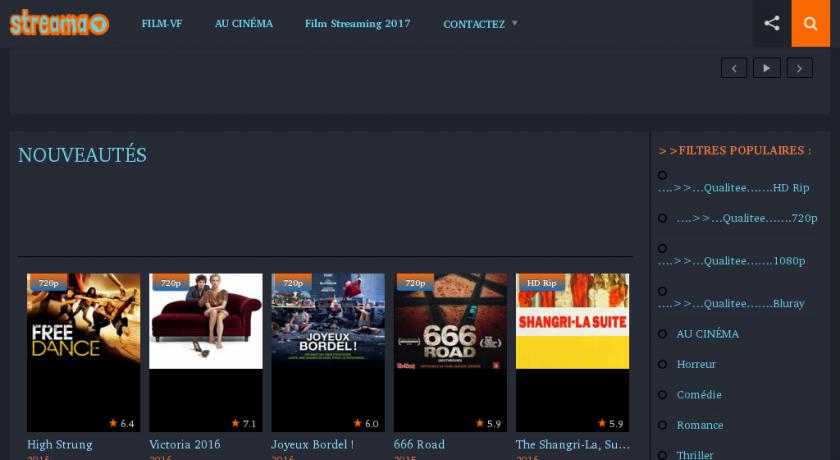This screenshot has height=460, width=840.
Task: Open the Victoria 2016 movie poster
Action: (x=206, y=352)
